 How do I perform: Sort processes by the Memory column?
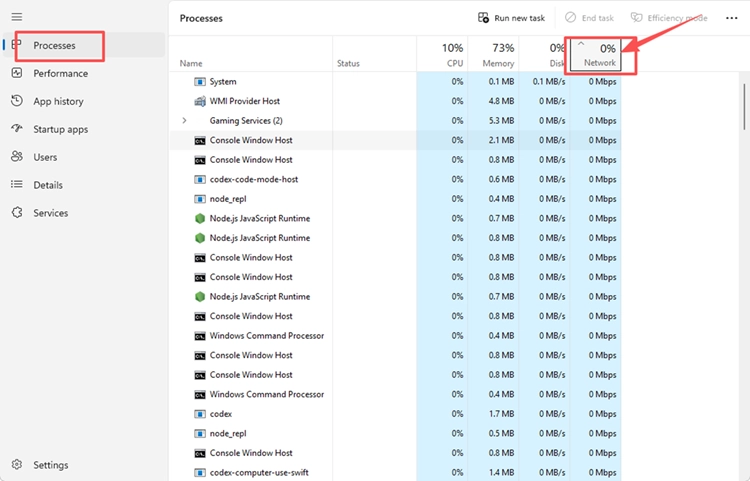493,55
